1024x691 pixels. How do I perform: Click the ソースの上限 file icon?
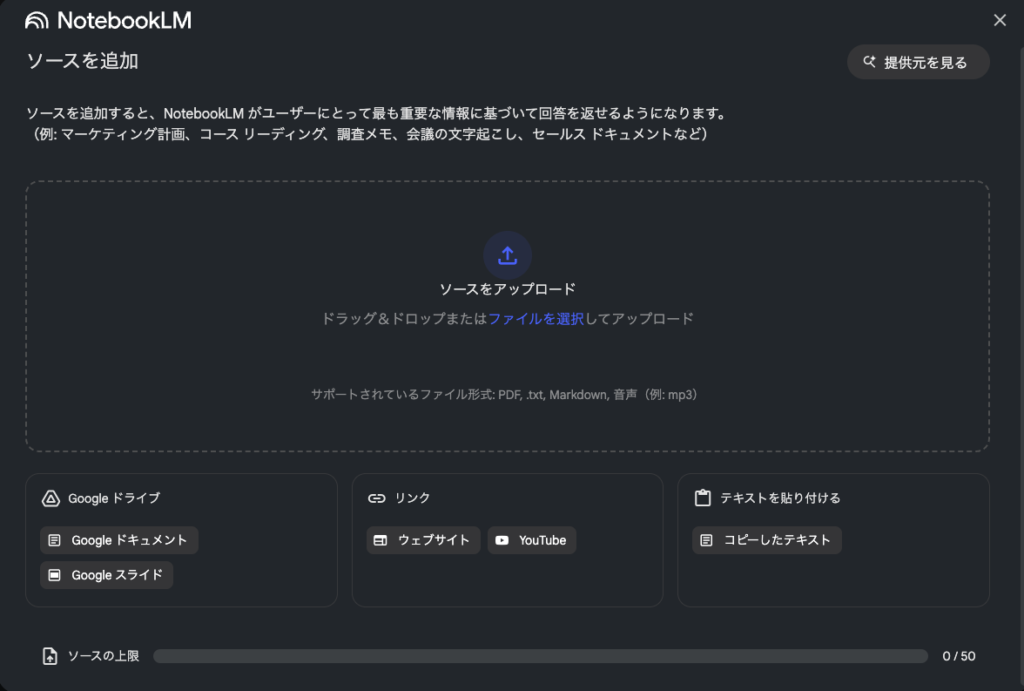point(50,656)
